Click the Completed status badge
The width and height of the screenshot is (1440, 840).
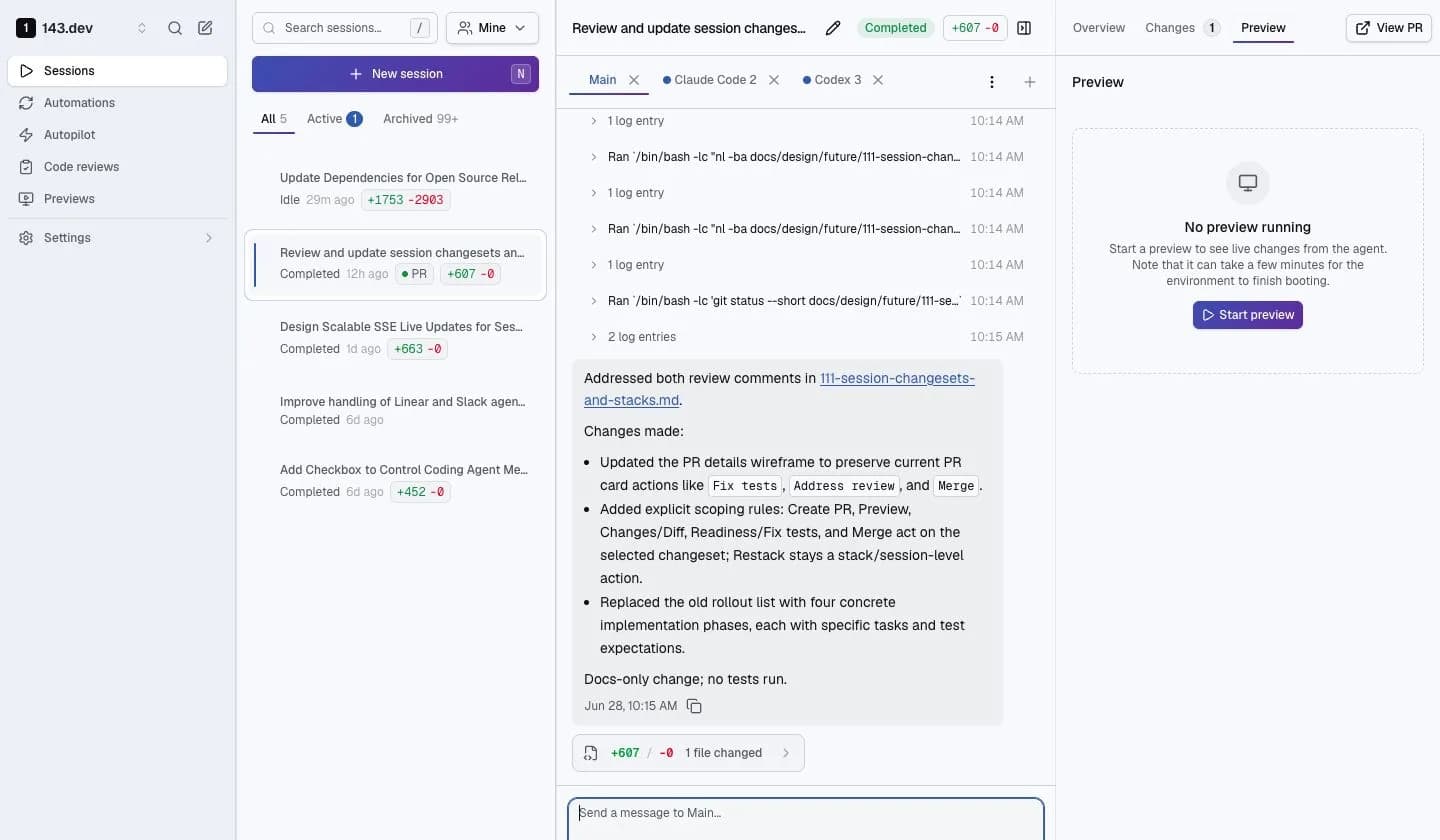pyautogui.click(x=895, y=28)
